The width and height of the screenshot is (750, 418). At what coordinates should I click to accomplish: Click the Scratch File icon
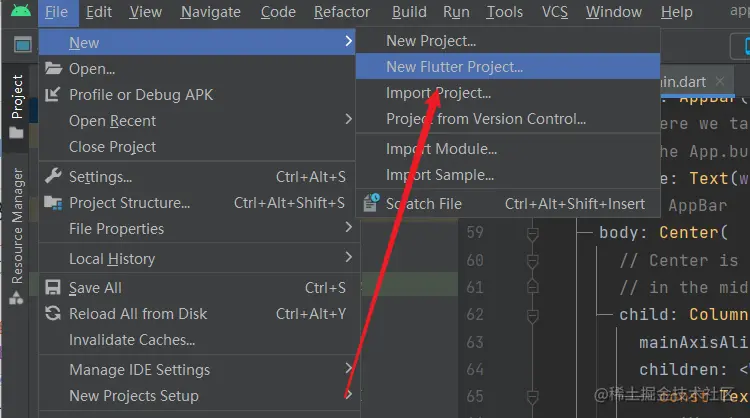click(x=370, y=203)
